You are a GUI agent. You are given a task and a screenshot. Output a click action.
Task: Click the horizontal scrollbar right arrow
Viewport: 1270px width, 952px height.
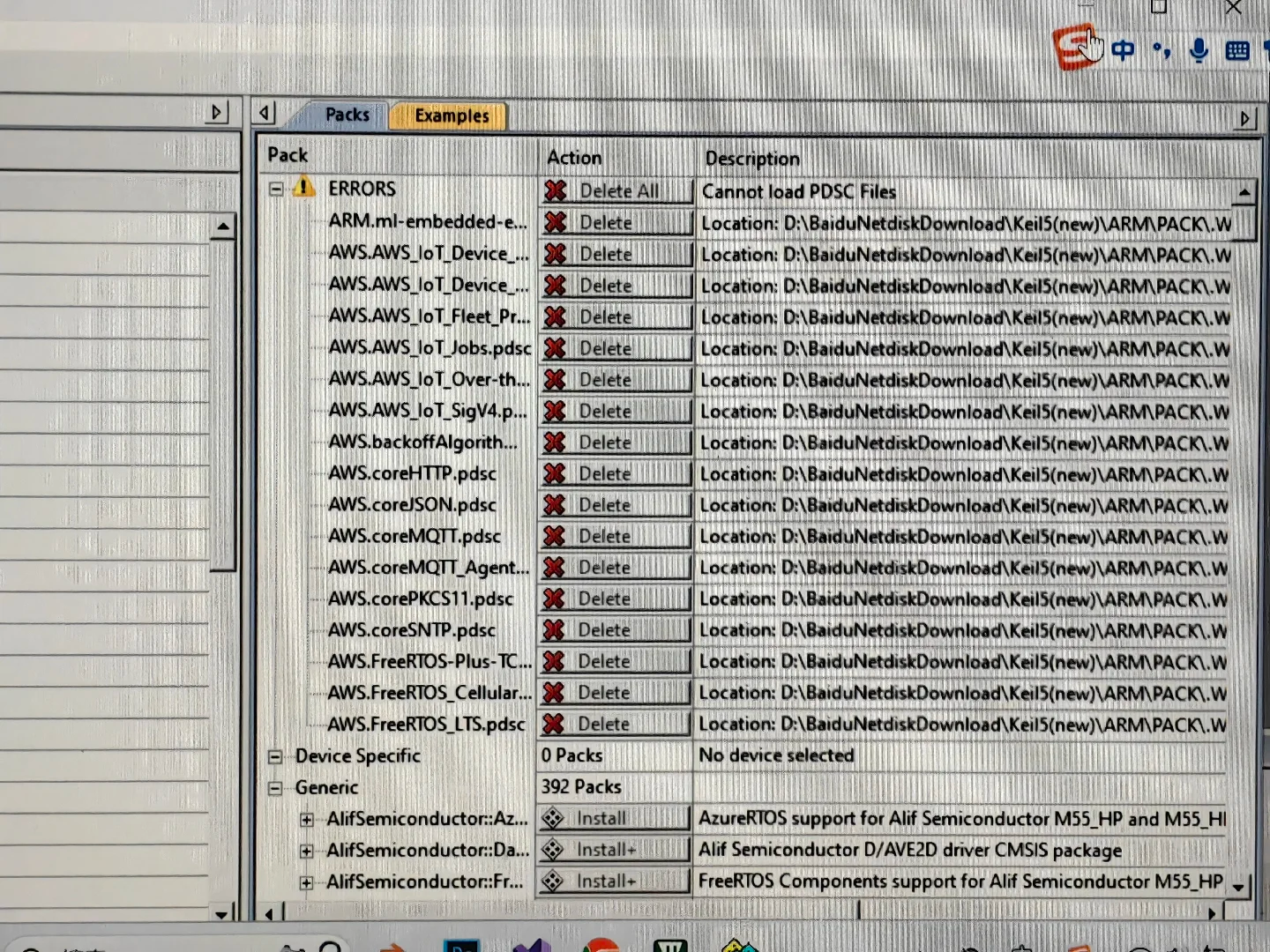[1213, 913]
